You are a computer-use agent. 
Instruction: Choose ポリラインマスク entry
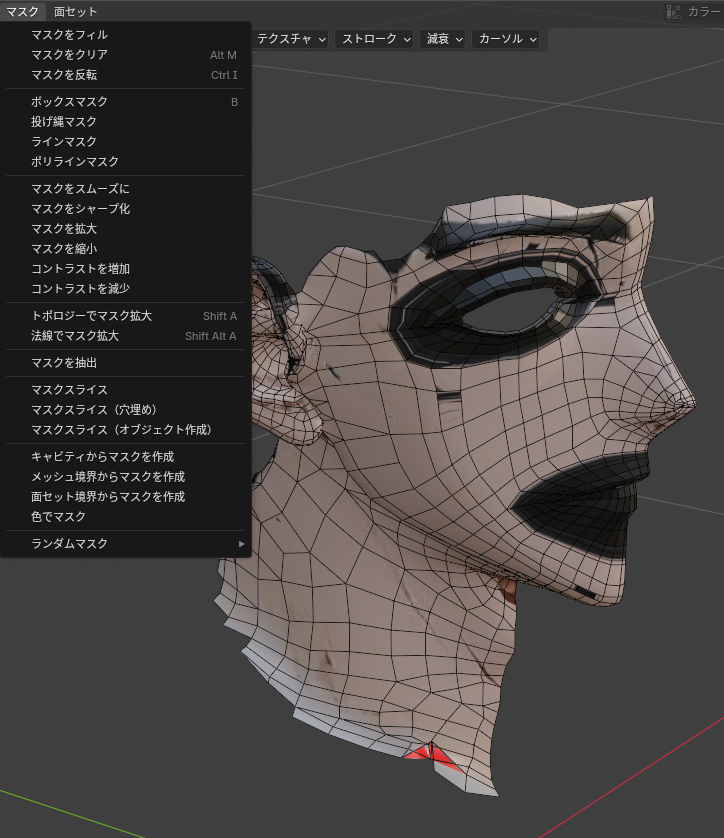click(75, 162)
